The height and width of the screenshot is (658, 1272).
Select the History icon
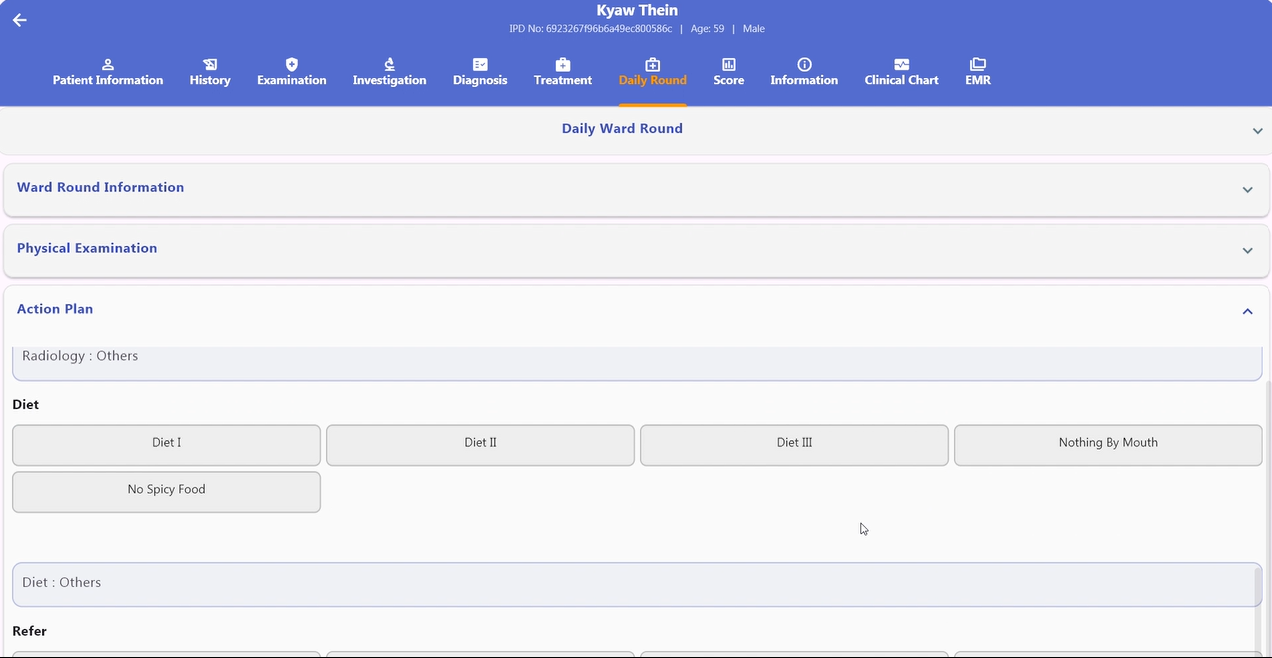tap(210, 64)
